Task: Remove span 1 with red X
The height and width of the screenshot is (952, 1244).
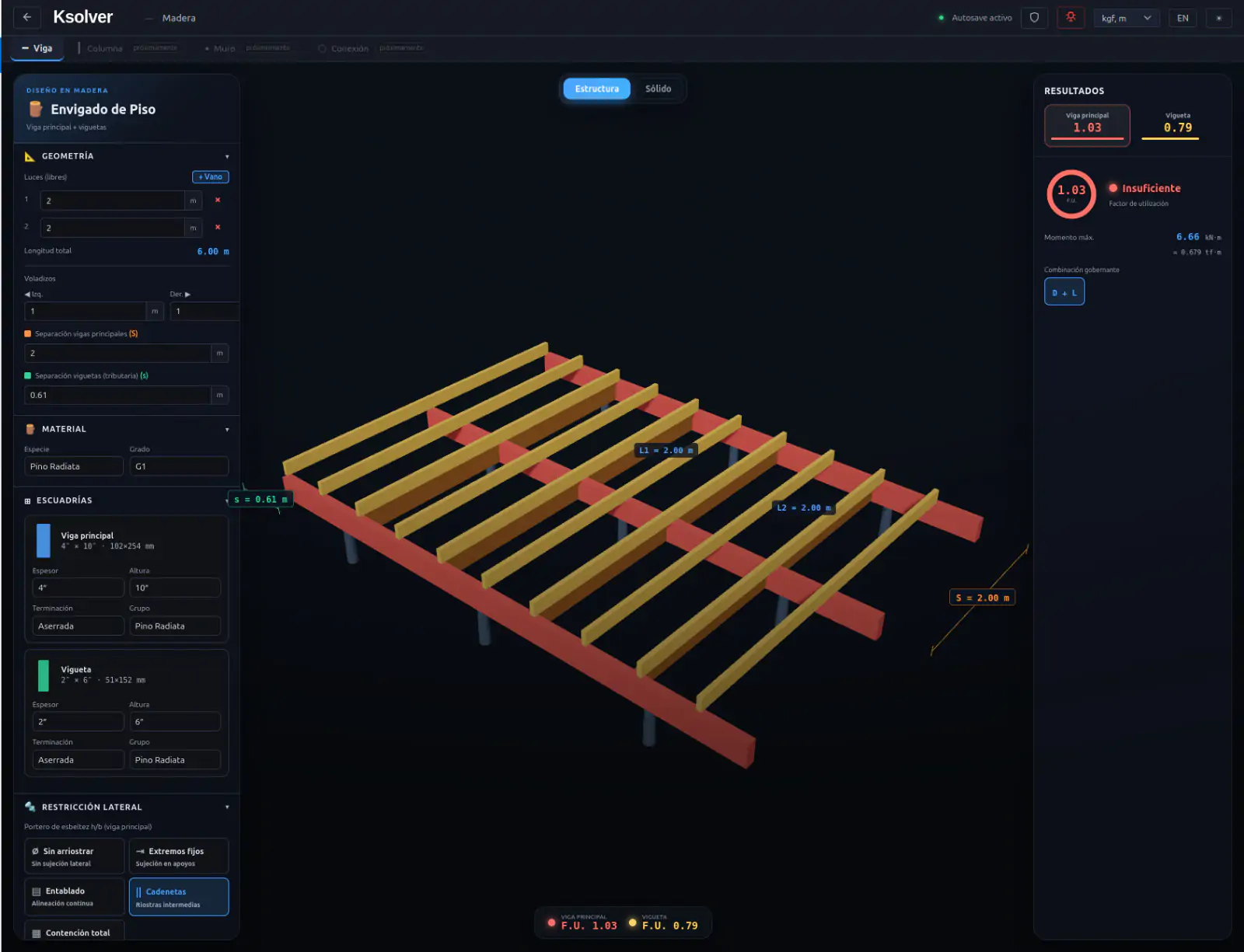Action: pos(218,200)
